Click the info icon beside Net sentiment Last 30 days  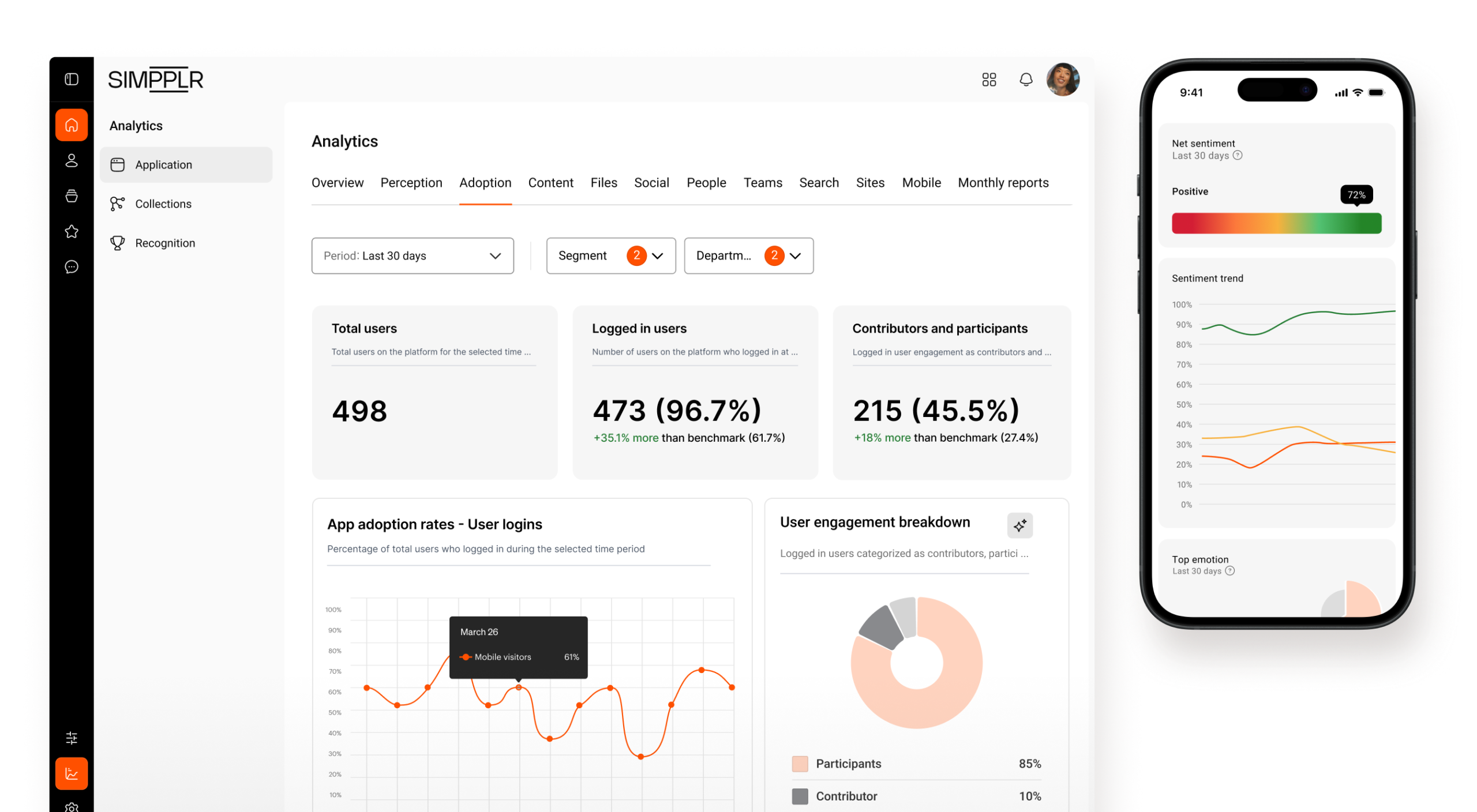click(x=1237, y=155)
